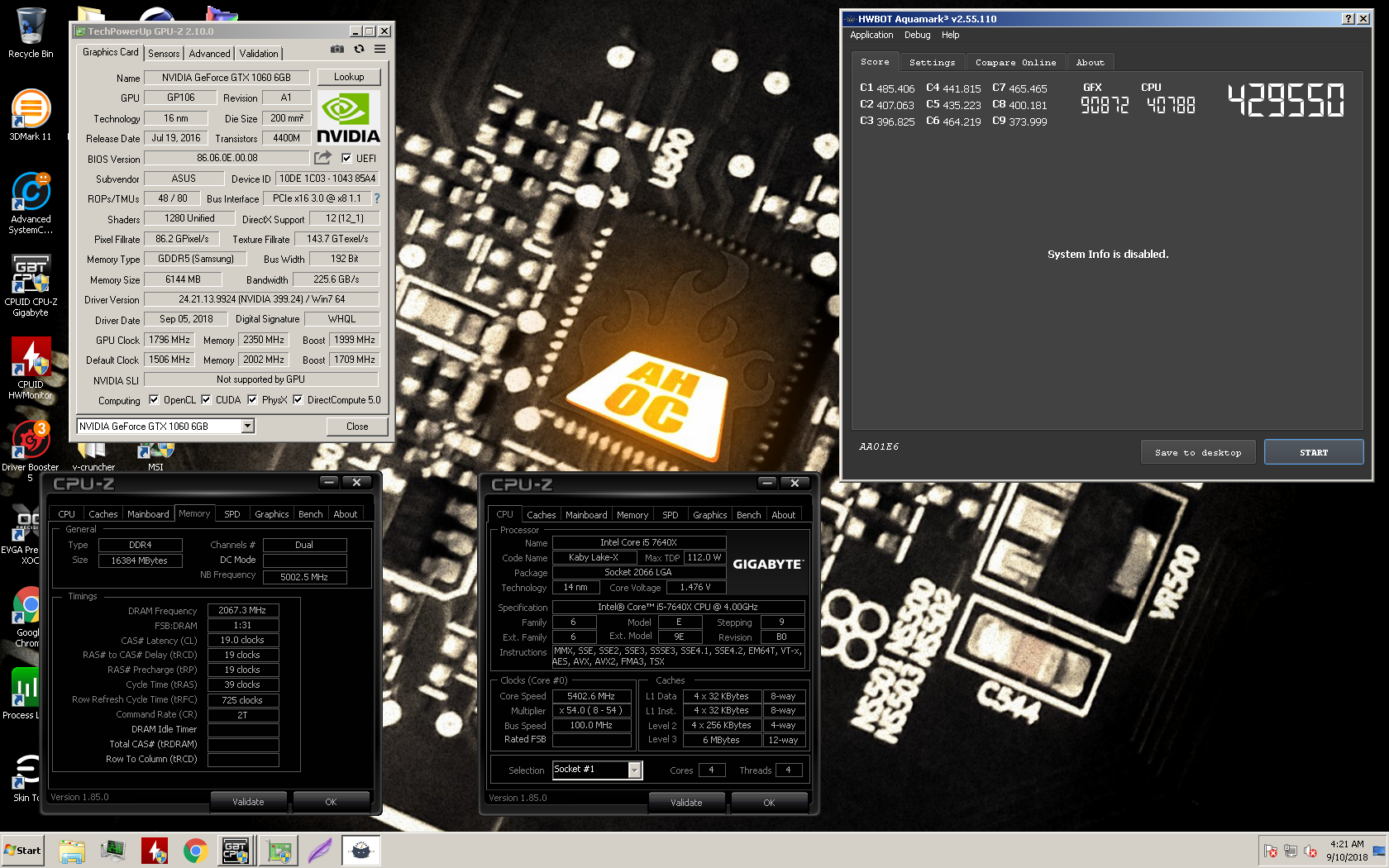Viewport: 1389px width, 868px height.
Task: Click the Aquamark help question mark button
Action: [x=1348, y=19]
